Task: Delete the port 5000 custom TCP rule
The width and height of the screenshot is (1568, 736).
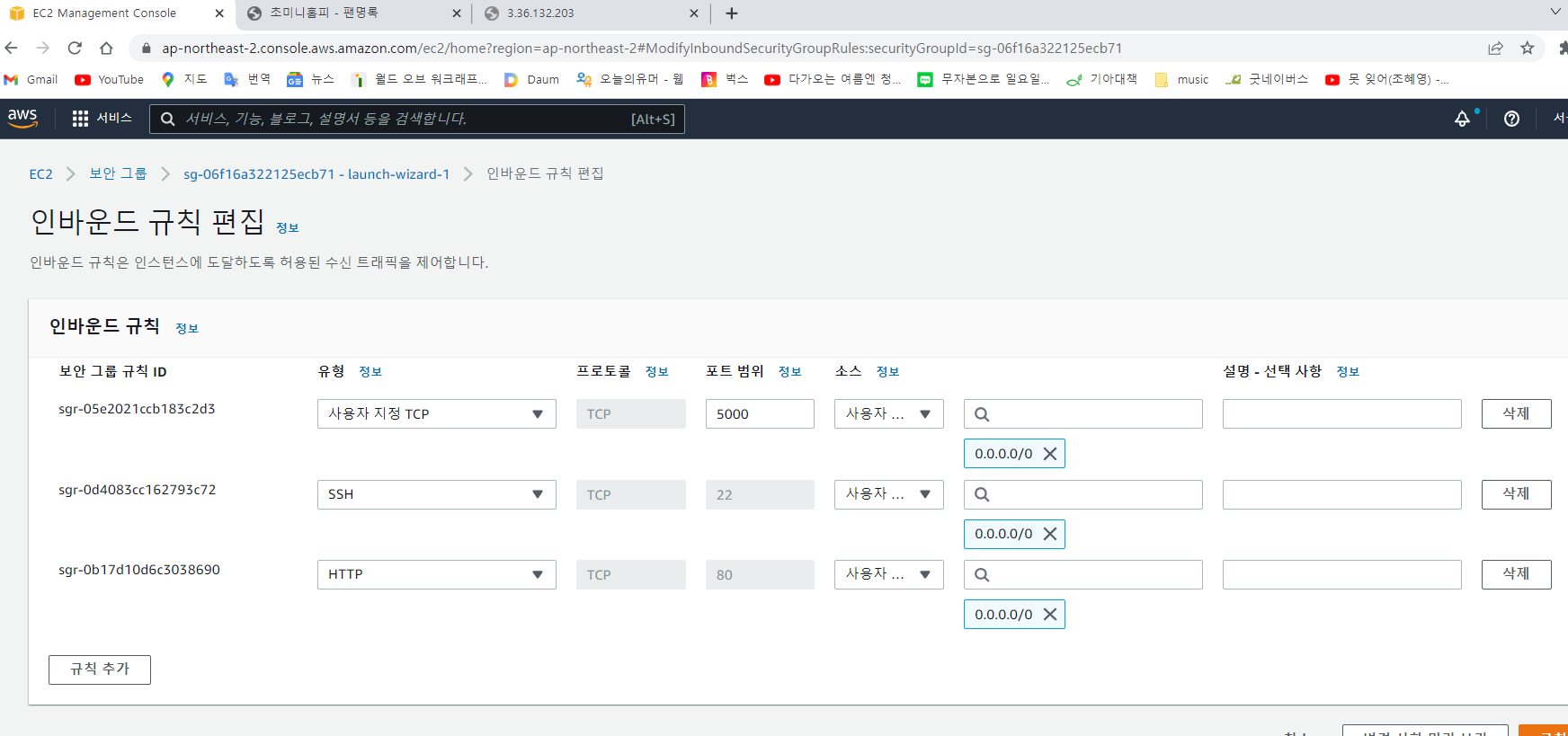Action: pyautogui.click(x=1516, y=413)
